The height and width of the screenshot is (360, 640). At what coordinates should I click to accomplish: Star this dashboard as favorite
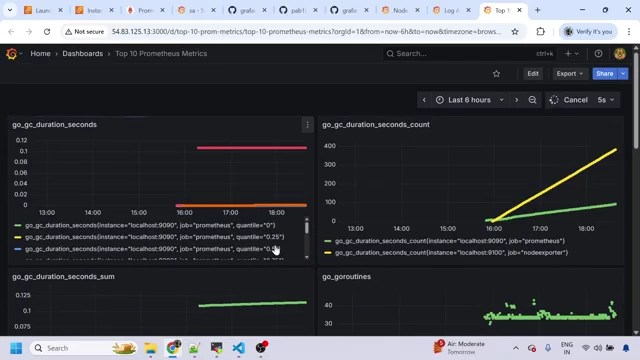pyautogui.click(x=496, y=74)
